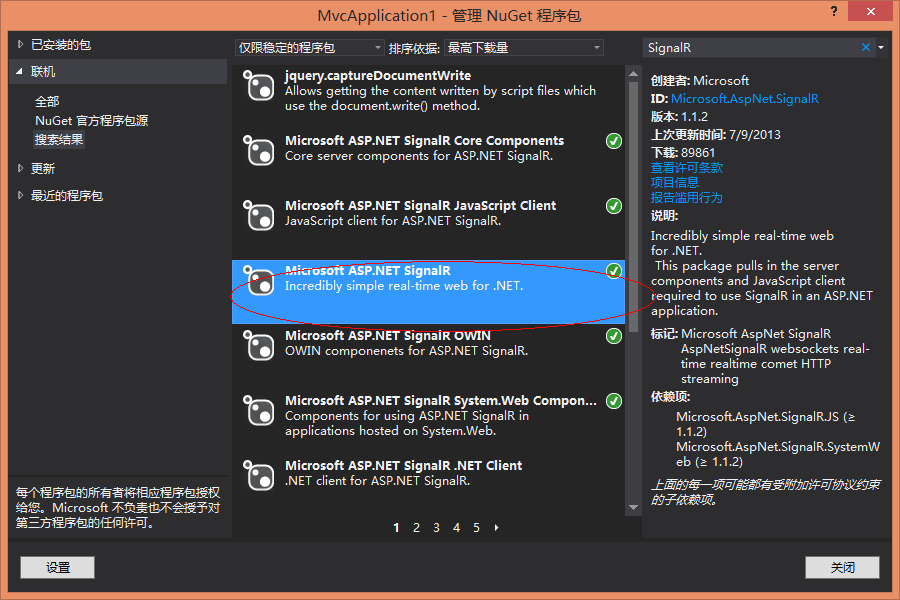Open the 查看许可条款 link
This screenshot has height=600, width=900.
pyautogui.click(x=686, y=168)
